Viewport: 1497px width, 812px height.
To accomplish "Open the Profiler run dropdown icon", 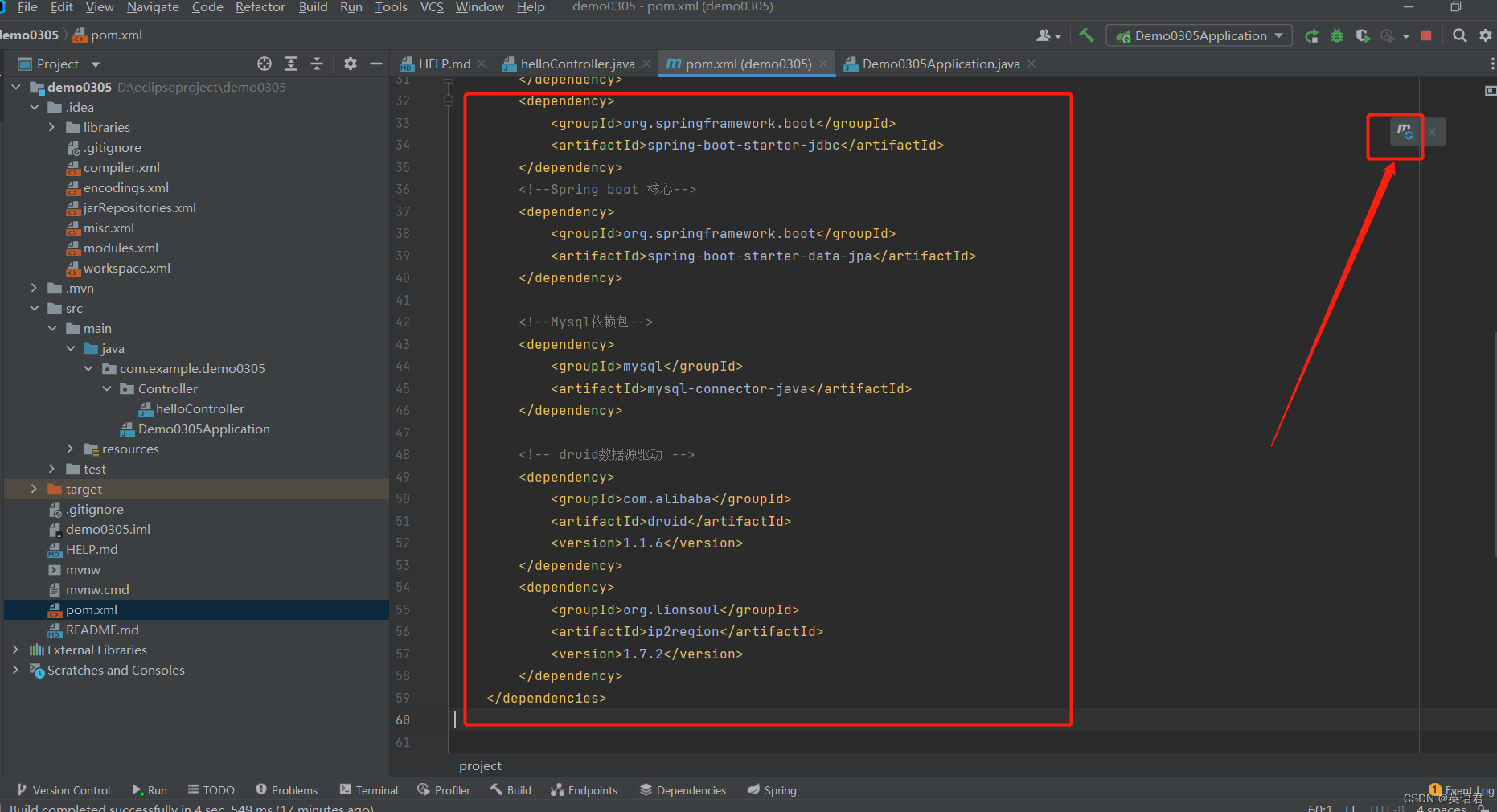I will (x=1393, y=35).
